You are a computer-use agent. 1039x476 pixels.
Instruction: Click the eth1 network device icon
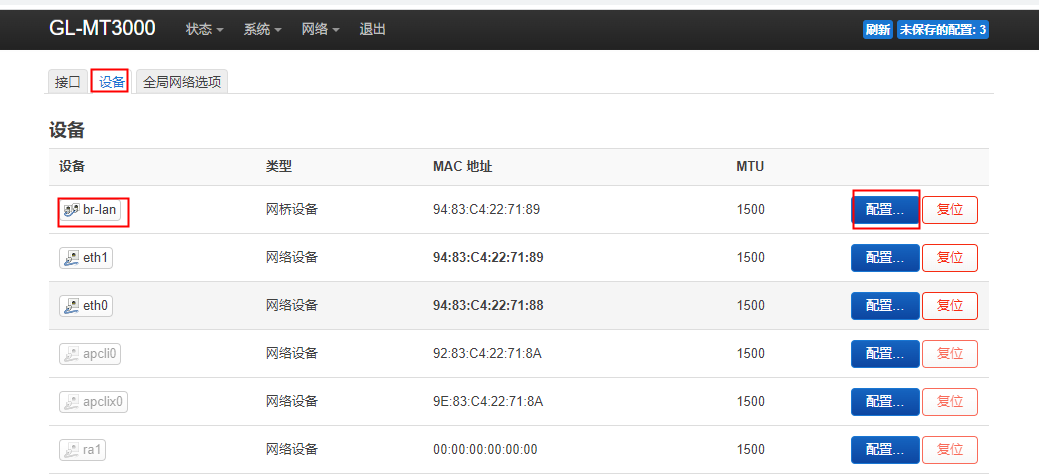71,258
